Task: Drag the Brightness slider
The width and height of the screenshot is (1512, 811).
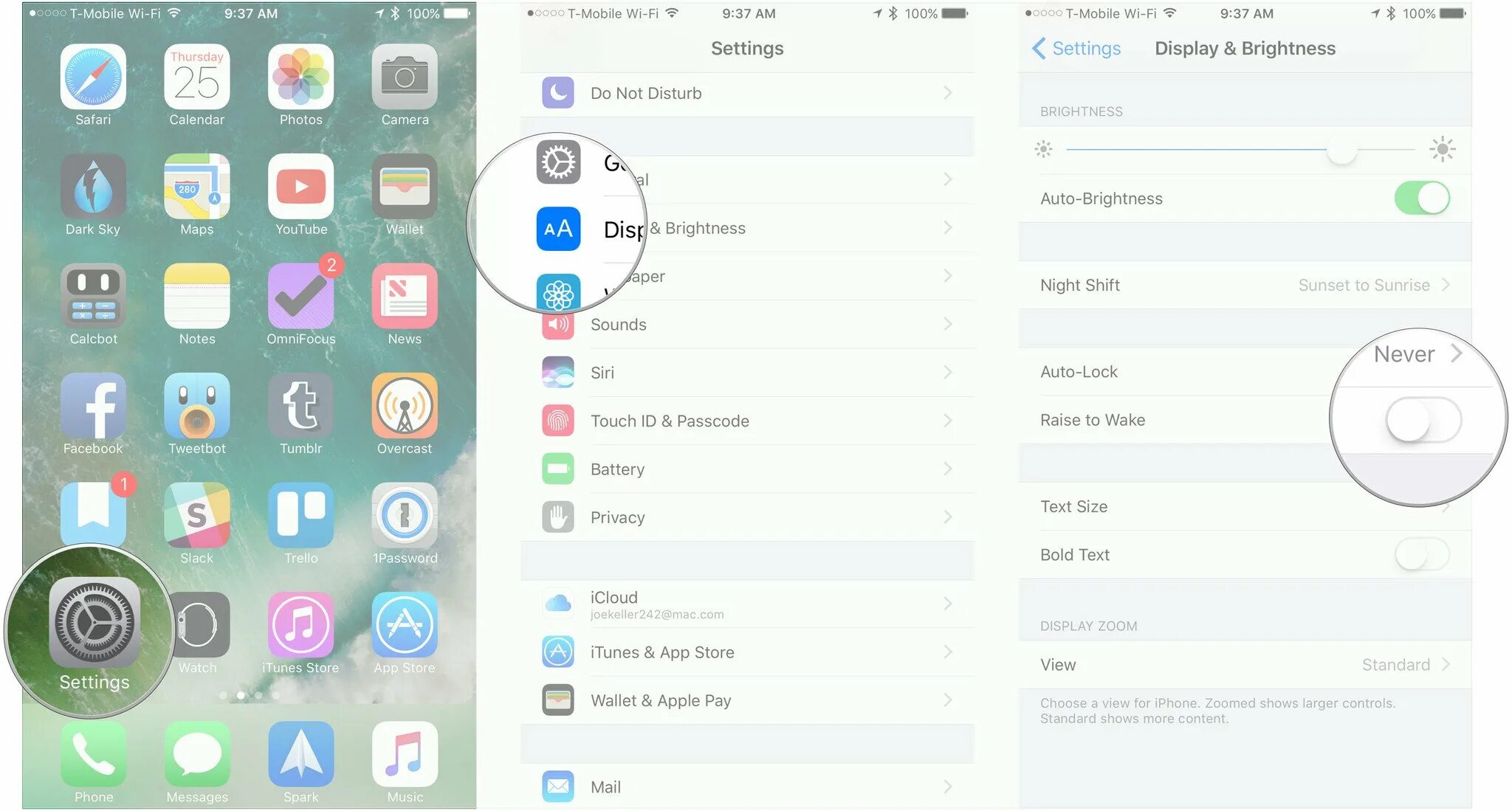Action: (x=1328, y=150)
